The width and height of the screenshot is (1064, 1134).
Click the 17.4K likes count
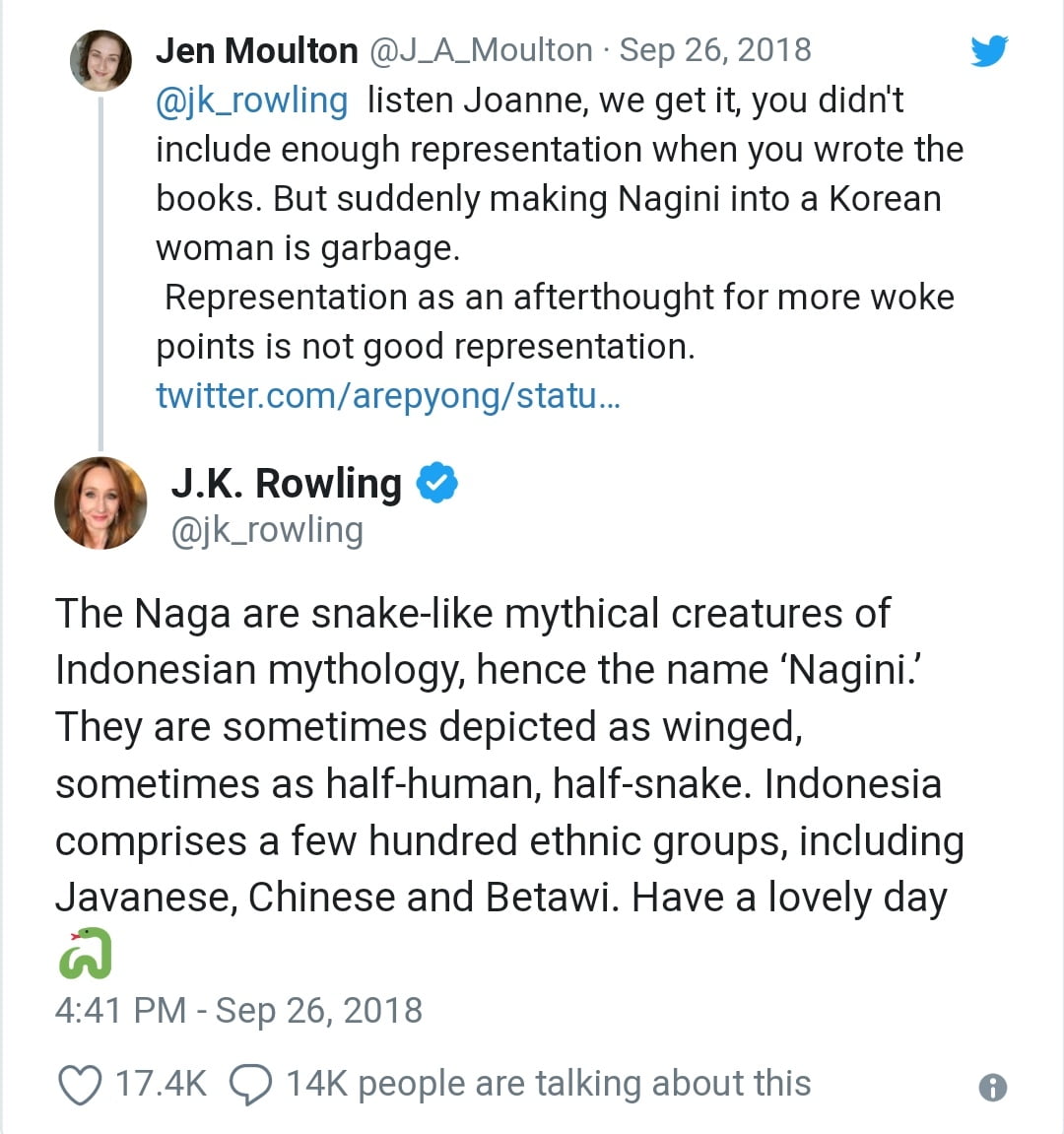161,1084
